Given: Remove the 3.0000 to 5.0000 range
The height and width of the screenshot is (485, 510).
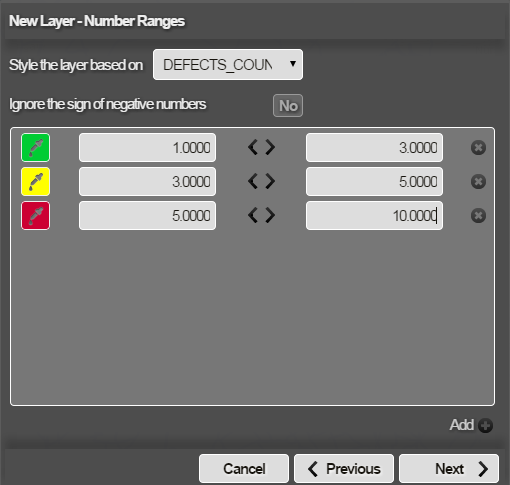Looking at the screenshot, I should tap(478, 181).
